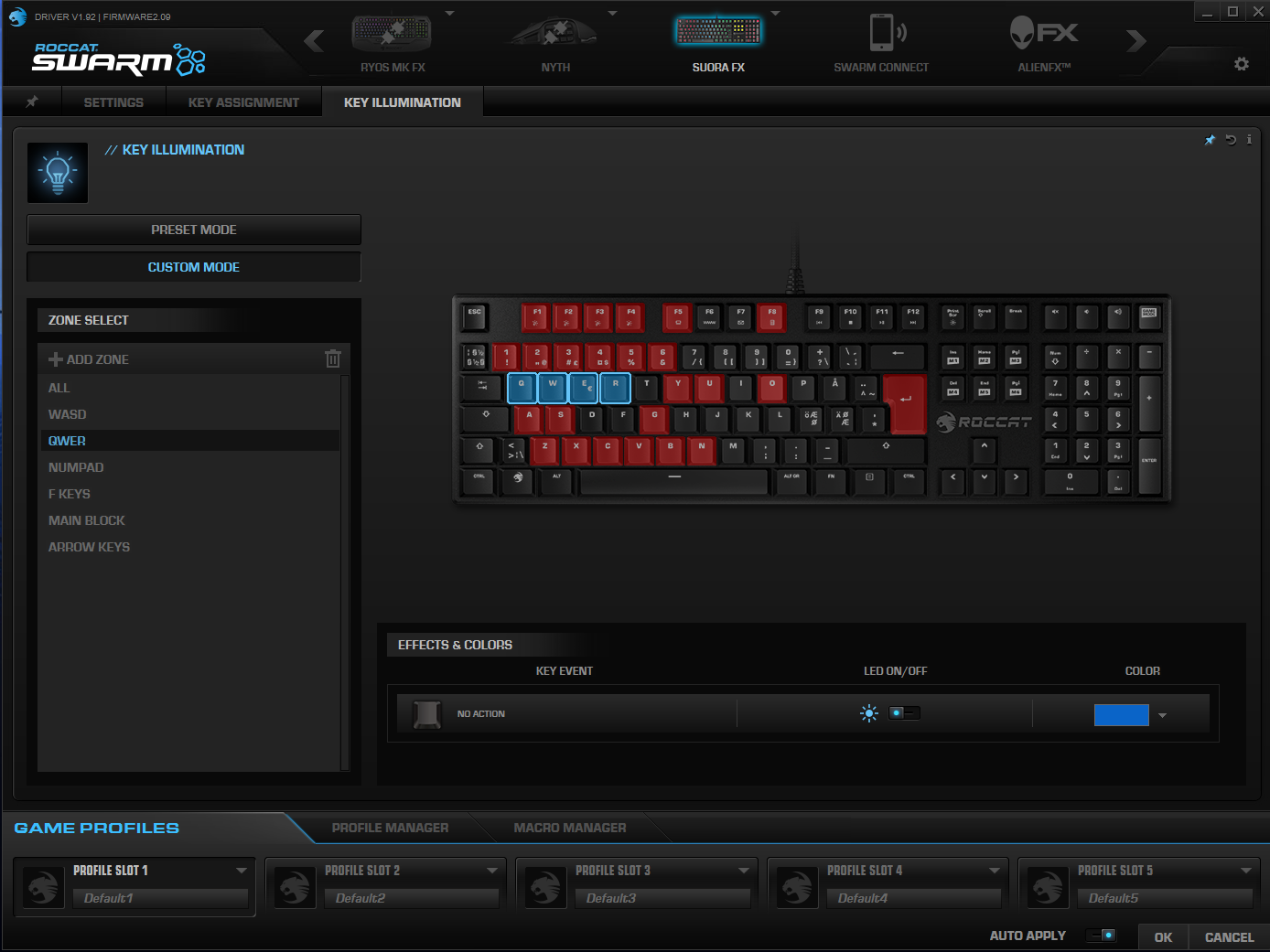The image size is (1270, 952).
Task: Open the info icon in panel
Action: pyautogui.click(x=1249, y=140)
